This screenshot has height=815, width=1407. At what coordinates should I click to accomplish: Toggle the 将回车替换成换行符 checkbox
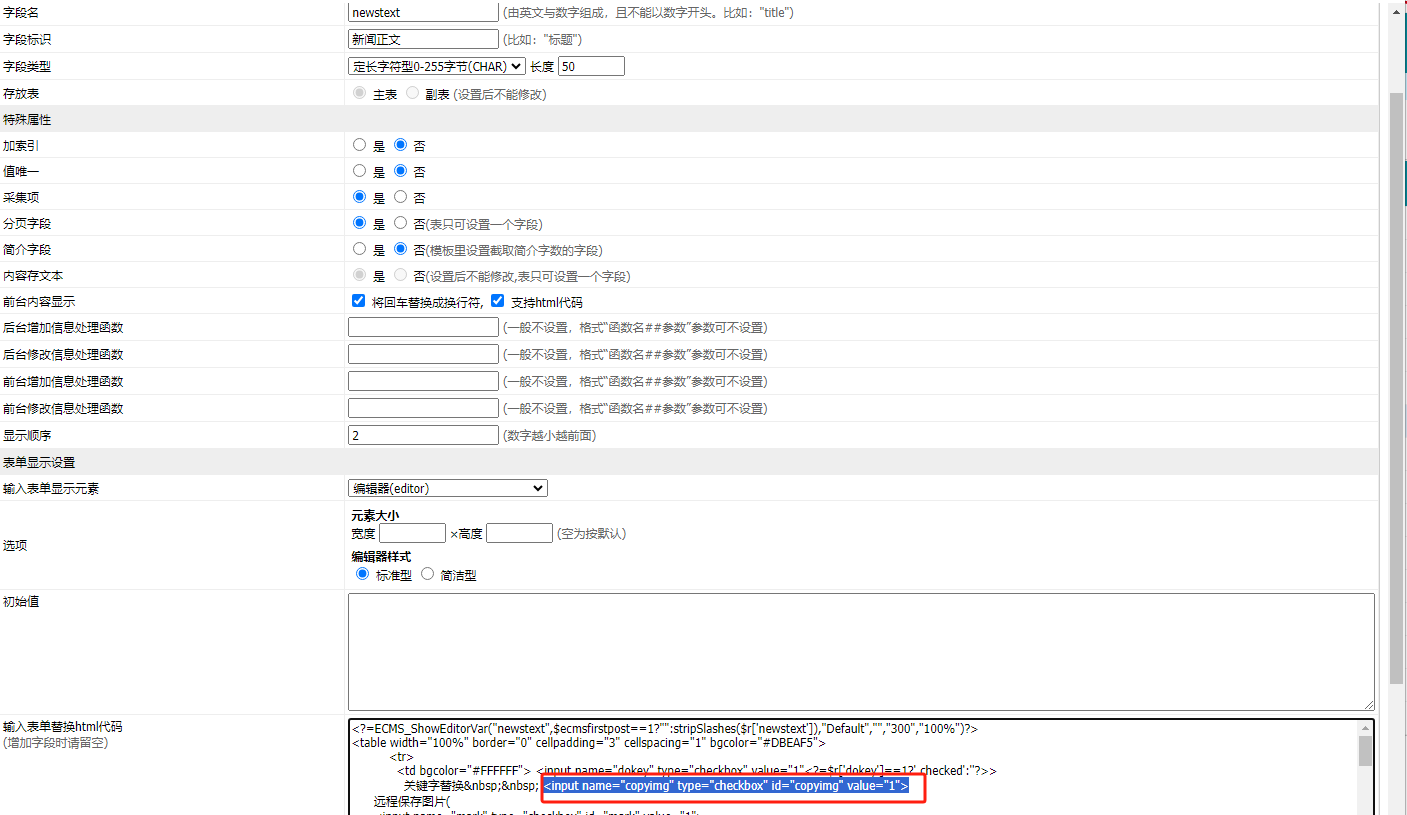tap(359, 301)
